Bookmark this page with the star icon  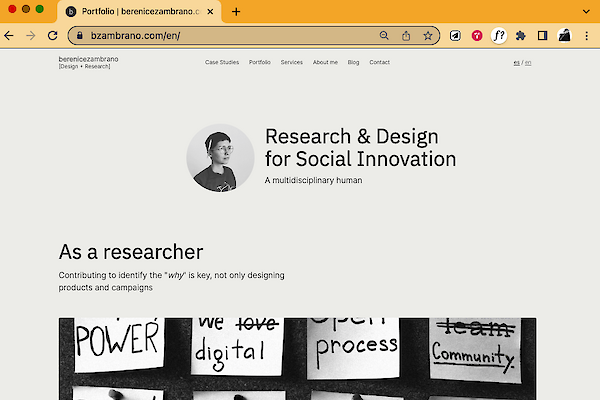pos(428,36)
